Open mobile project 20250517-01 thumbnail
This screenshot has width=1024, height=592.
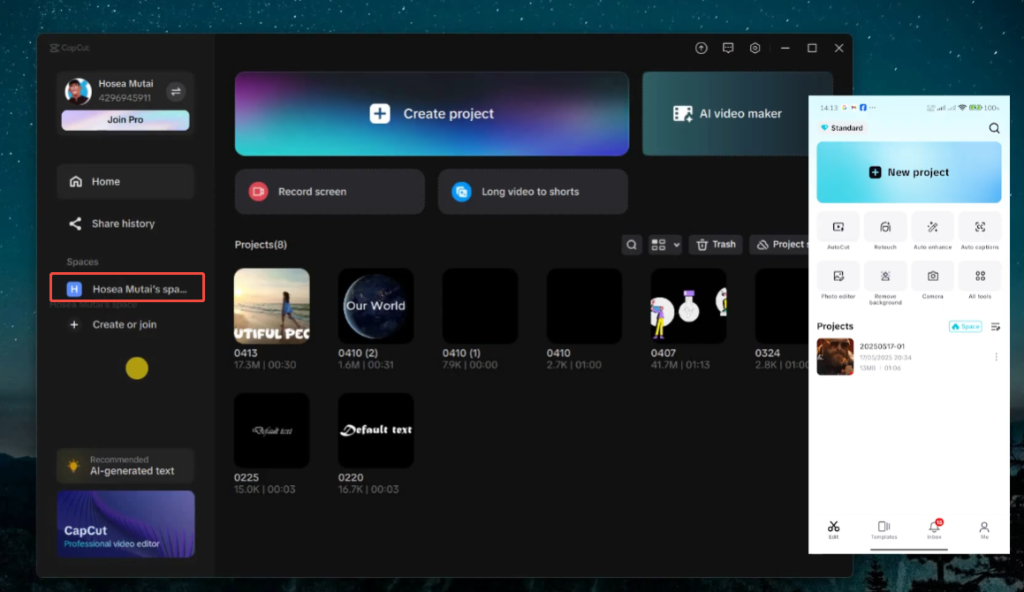pos(835,357)
